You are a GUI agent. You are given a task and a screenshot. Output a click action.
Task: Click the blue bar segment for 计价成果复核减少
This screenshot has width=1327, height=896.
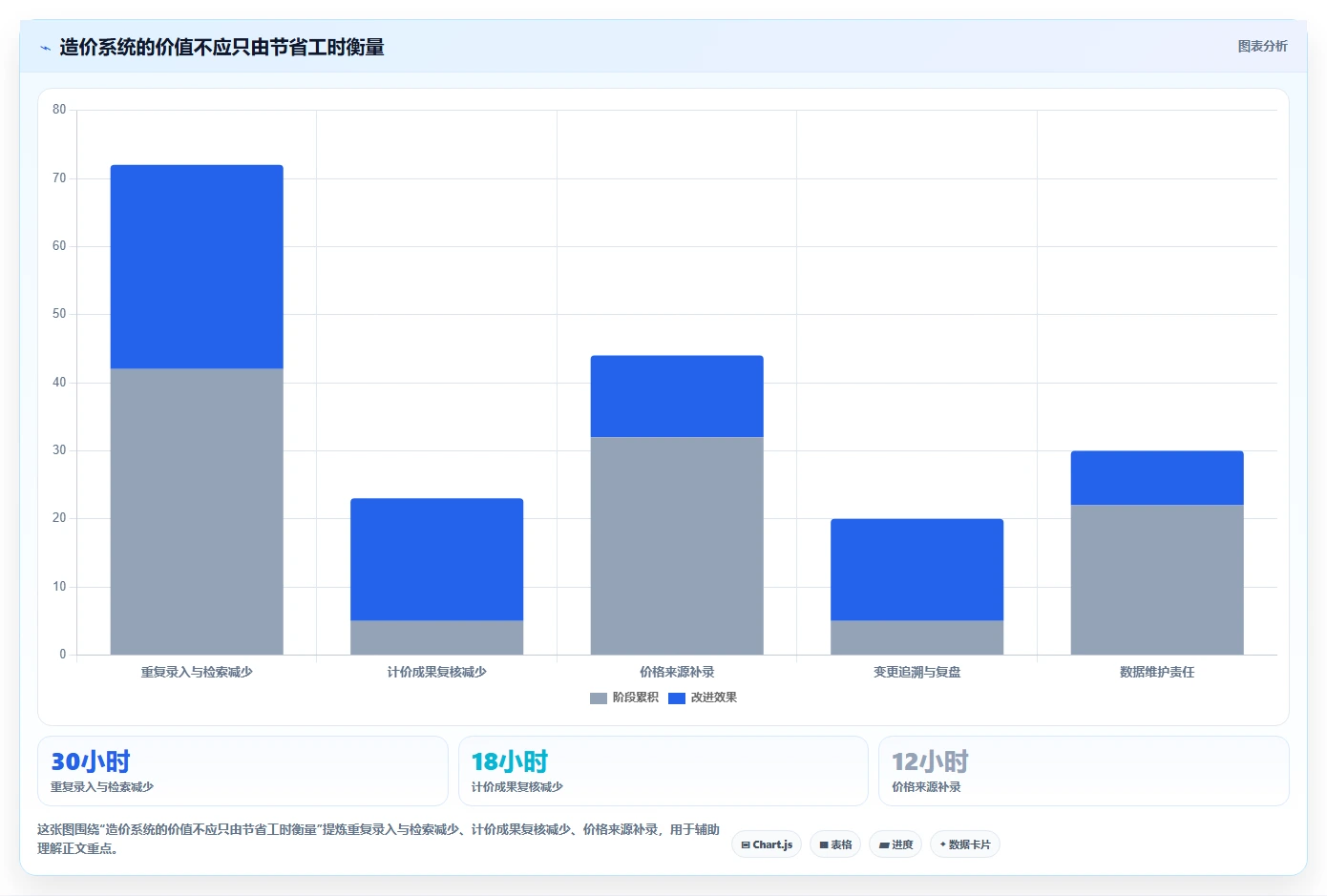[x=436, y=559]
